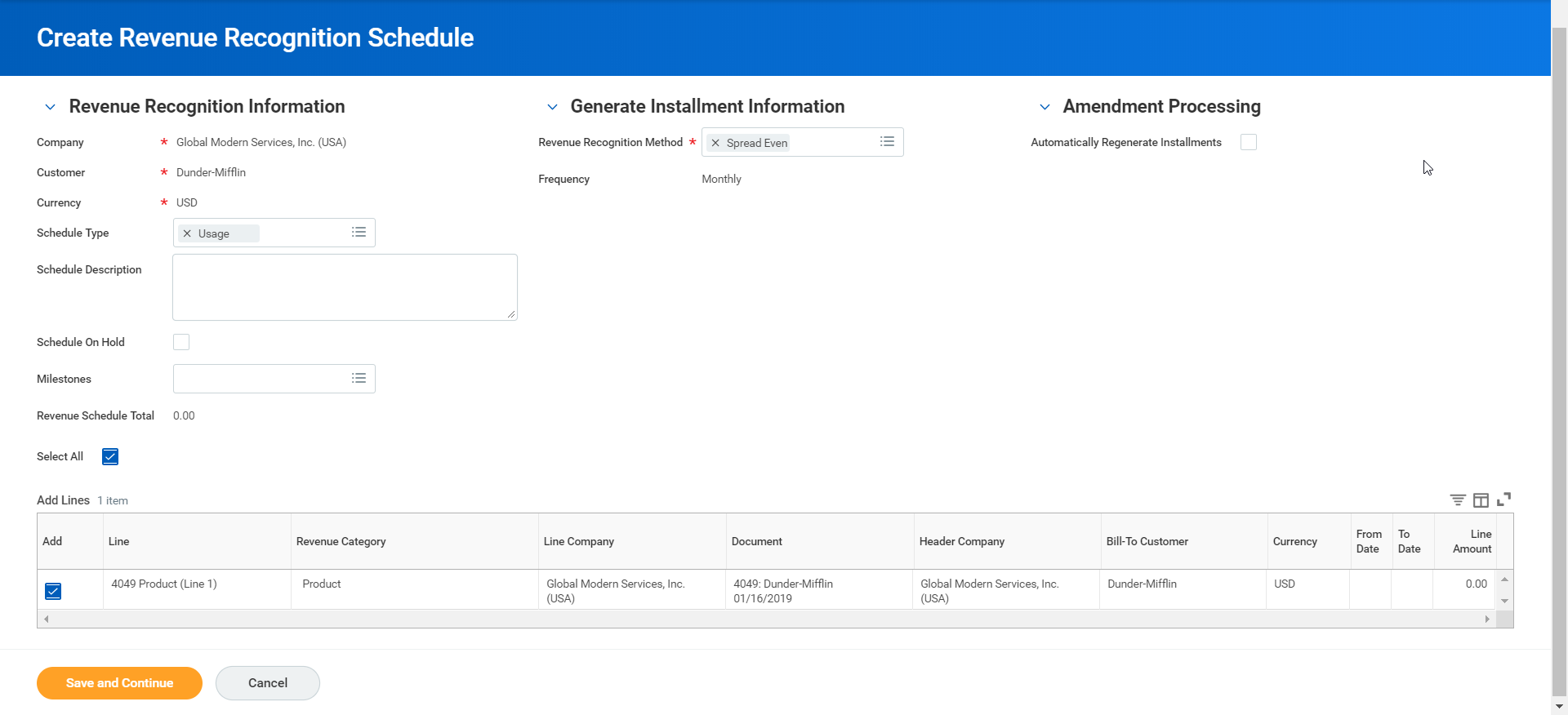
Task: Click grid horizontal scrollbar right arrow
Action: [1487, 620]
